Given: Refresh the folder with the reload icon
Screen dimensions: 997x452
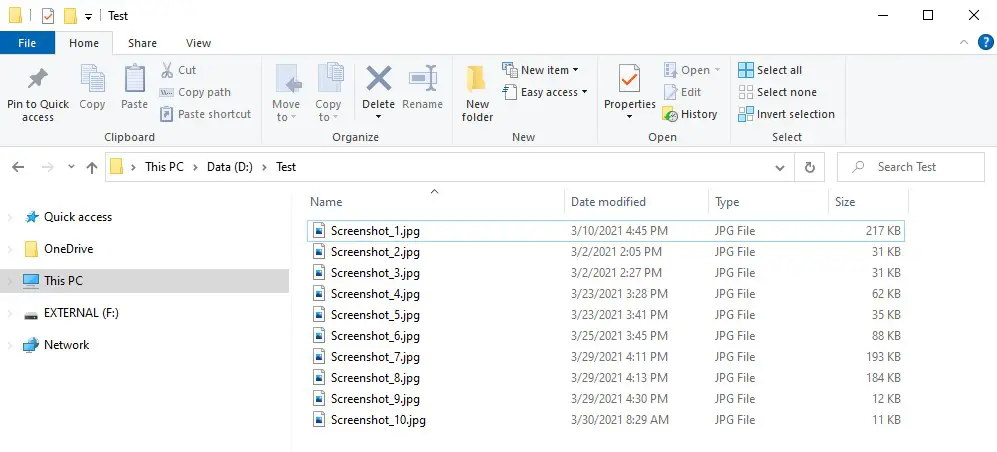Looking at the screenshot, I should tap(809, 167).
